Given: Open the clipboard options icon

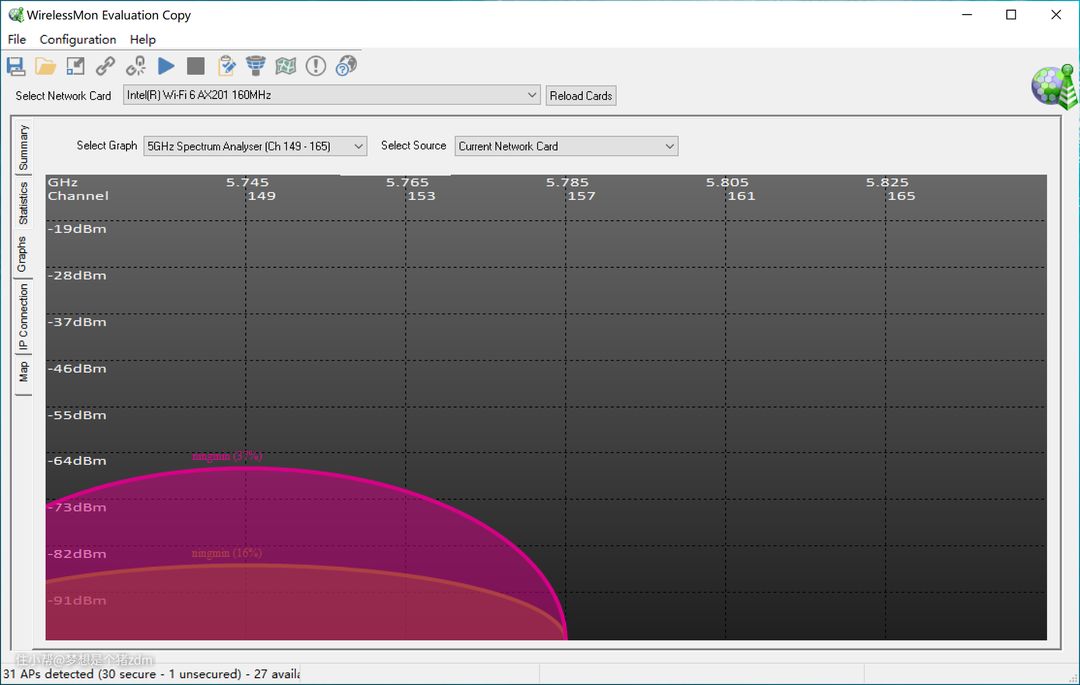Looking at the screenshot, I should [x=227, y=66].
